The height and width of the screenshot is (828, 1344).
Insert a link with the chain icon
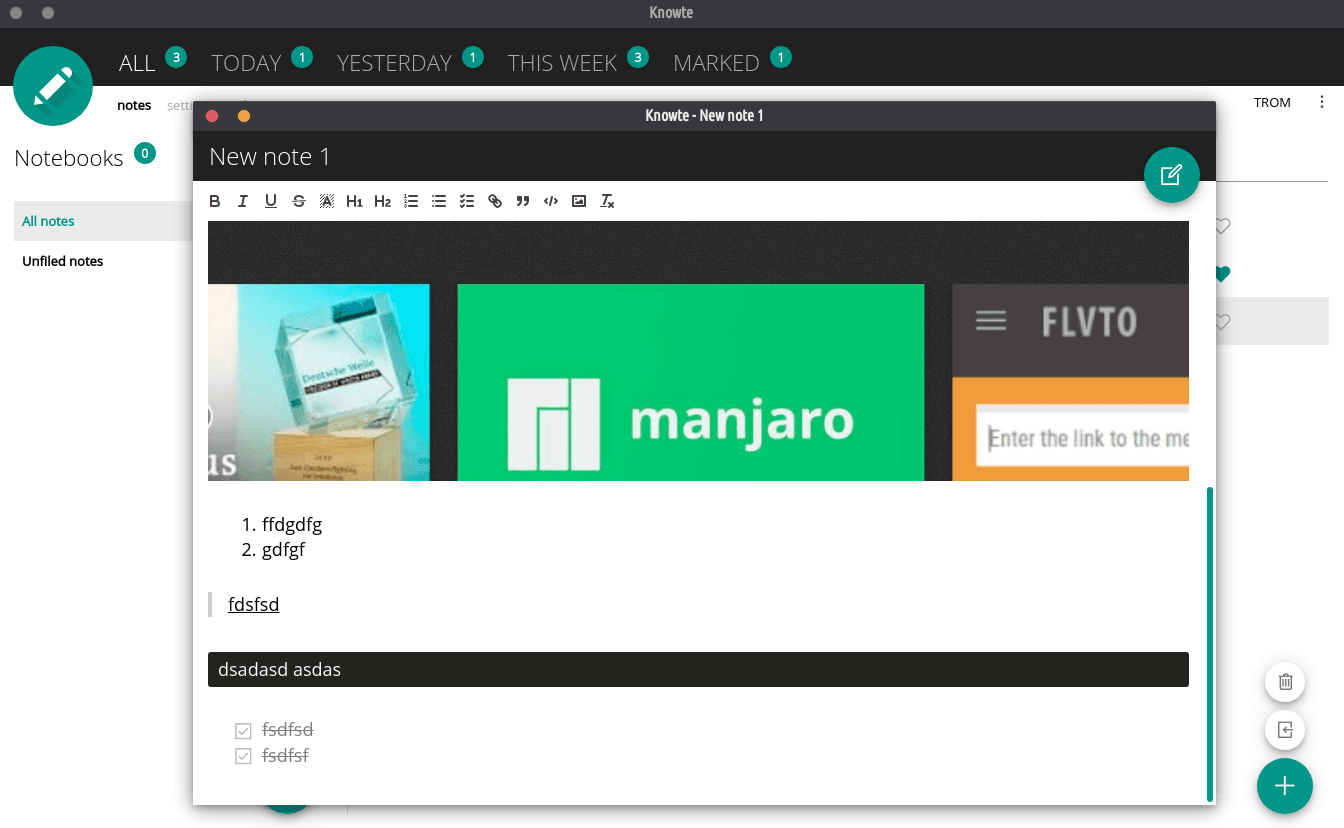tap(495, 201)
